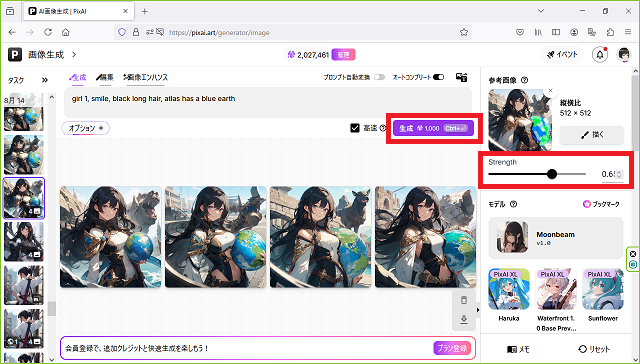Open the fourth generated image
The image size is (640, 364).
point(425,237)
